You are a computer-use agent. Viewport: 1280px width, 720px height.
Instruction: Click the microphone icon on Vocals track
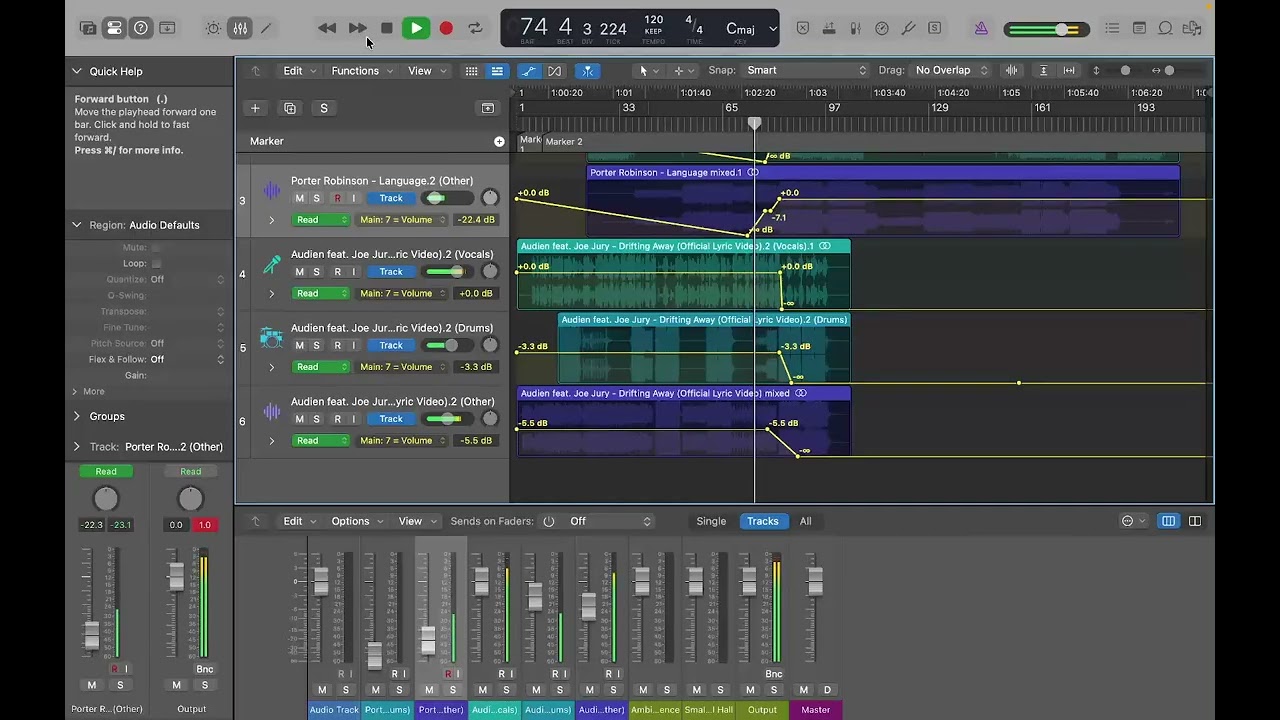pos(271,264)
